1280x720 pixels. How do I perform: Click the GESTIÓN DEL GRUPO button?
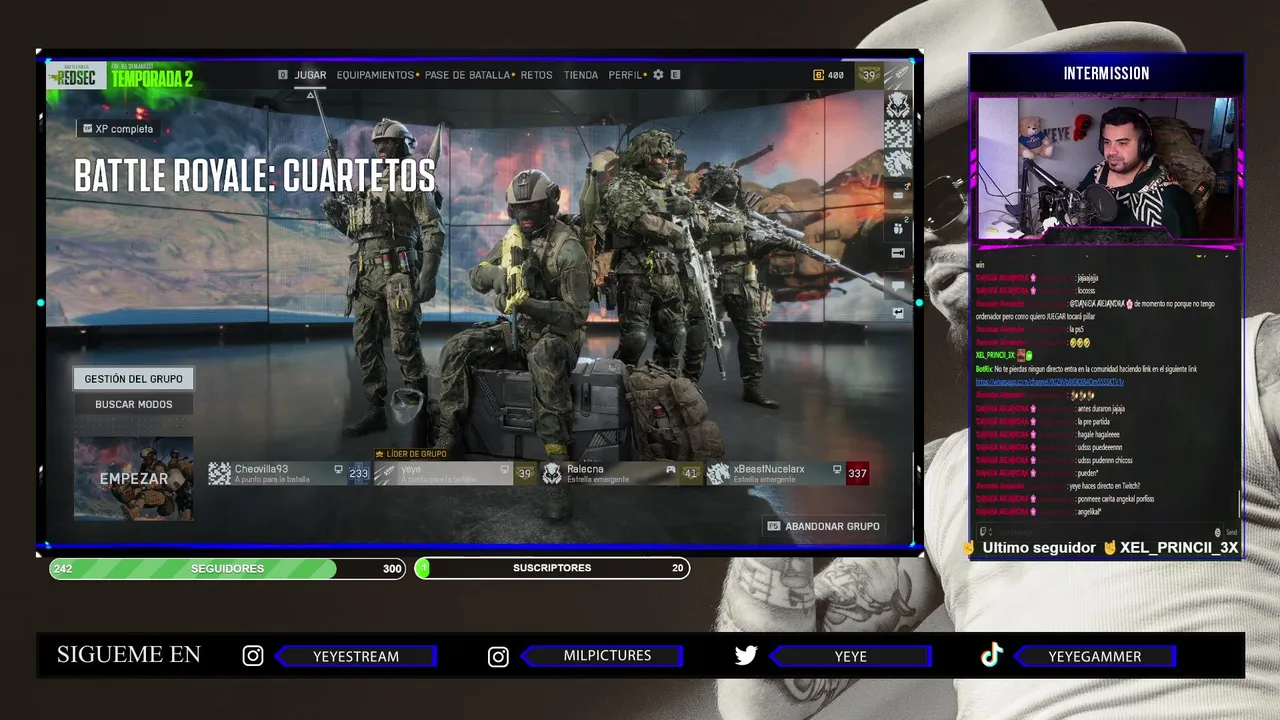pyautogui.click(x=133, y=379)
